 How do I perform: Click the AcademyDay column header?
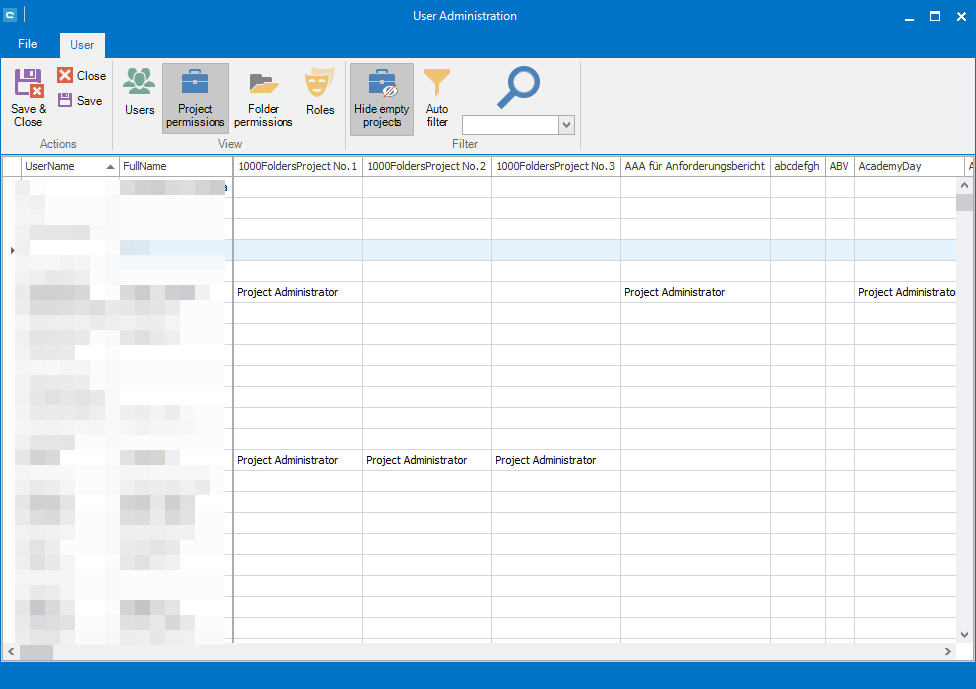coord(905,166)
